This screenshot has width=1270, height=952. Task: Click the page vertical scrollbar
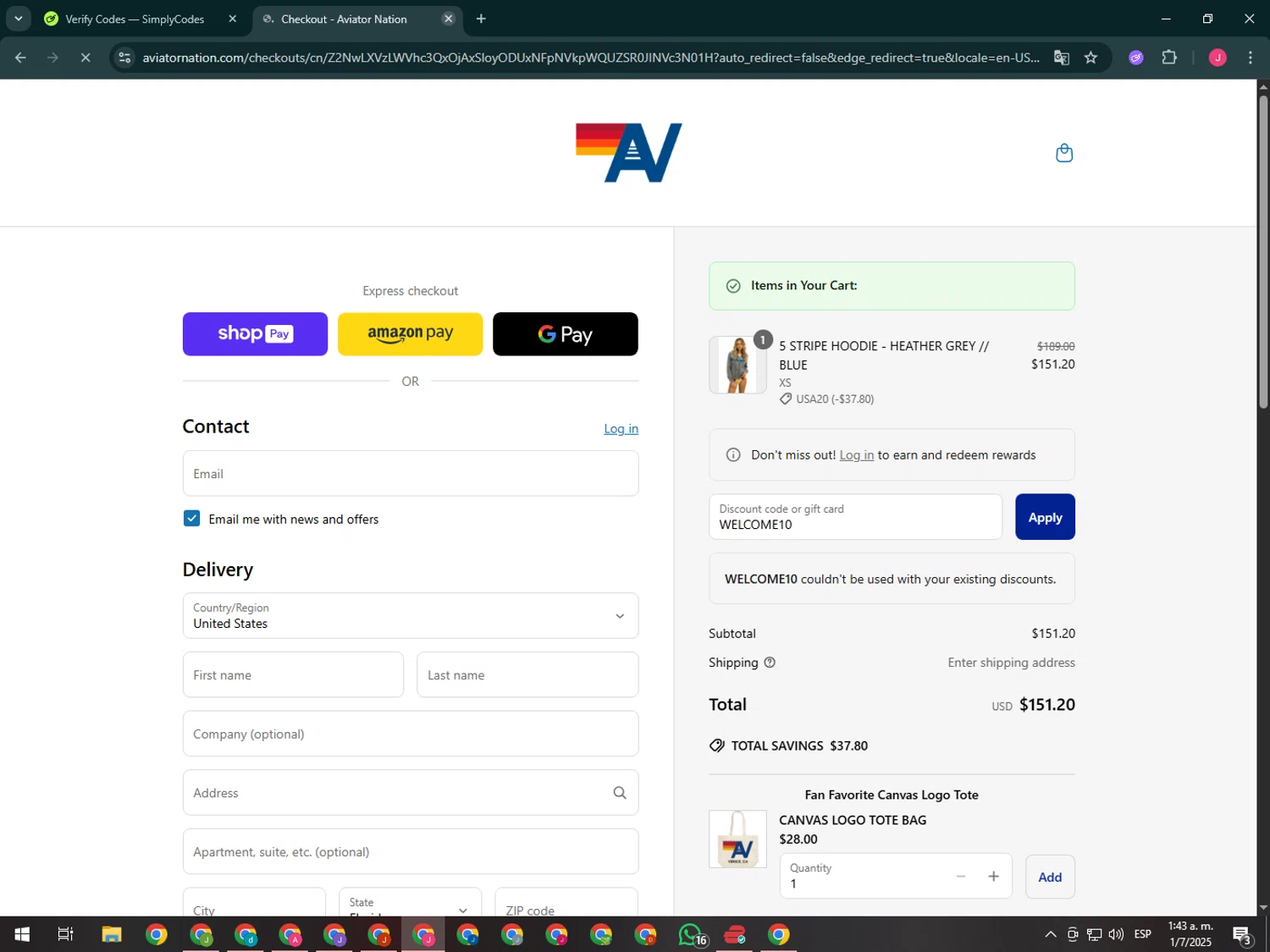[1263, 251]
